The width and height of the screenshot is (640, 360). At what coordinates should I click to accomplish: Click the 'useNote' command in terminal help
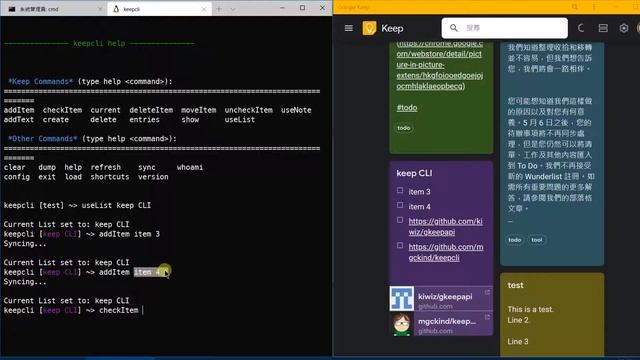click(296, 110)
